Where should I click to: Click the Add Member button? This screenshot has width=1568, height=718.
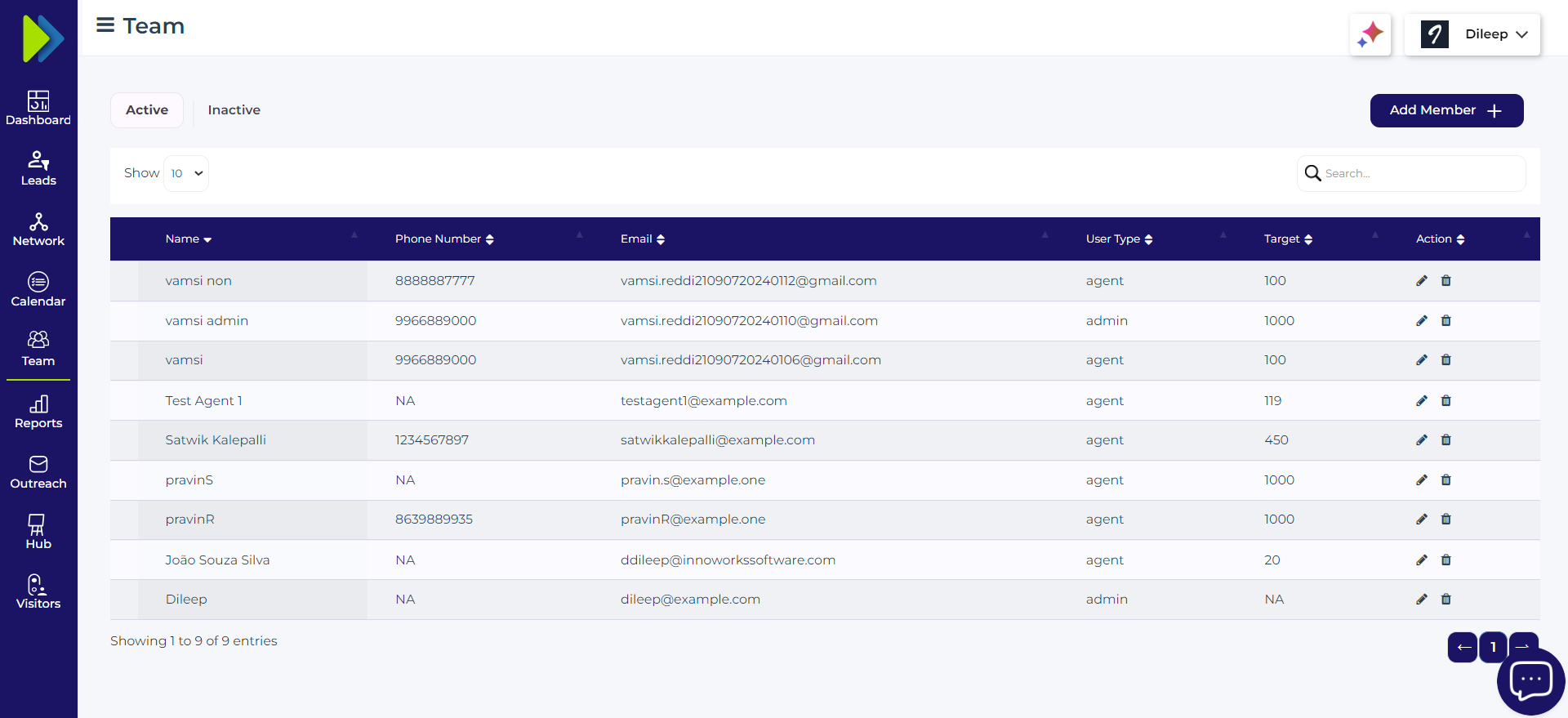point(1445,110)
